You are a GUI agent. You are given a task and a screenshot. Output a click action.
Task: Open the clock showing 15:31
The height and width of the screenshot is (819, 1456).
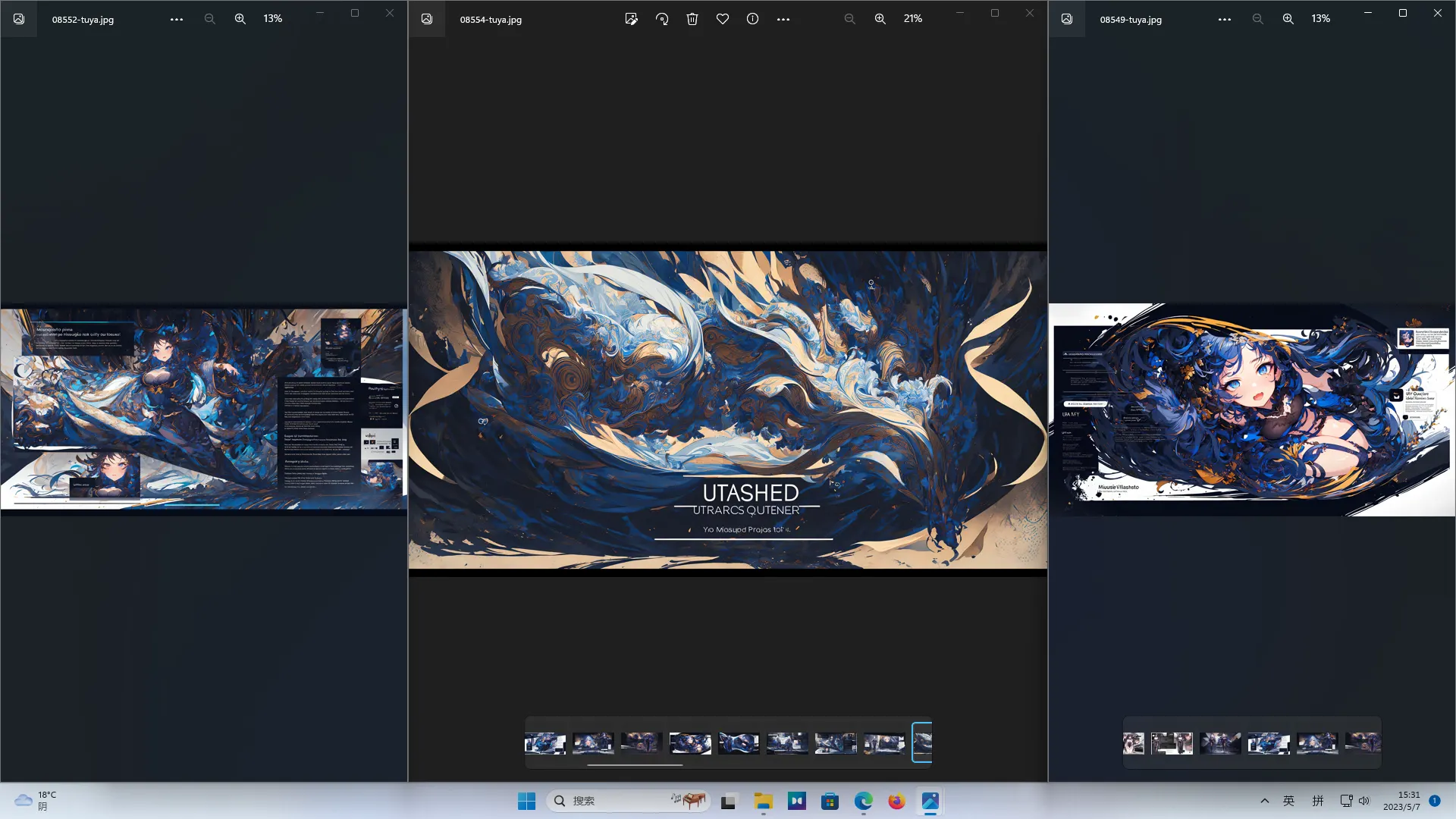pos(1401,801)
